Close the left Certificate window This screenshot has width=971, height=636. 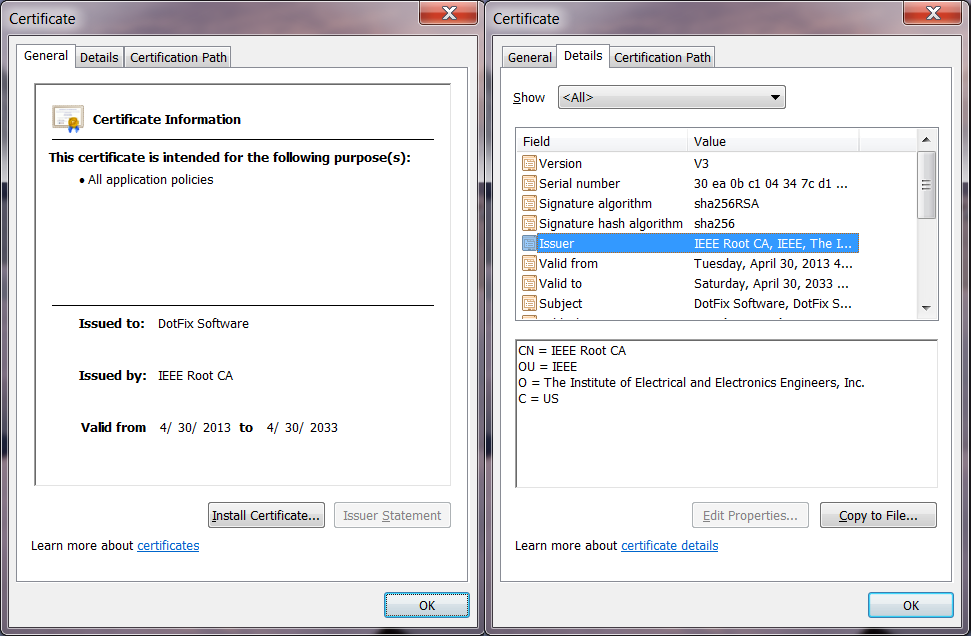point(449,13)
